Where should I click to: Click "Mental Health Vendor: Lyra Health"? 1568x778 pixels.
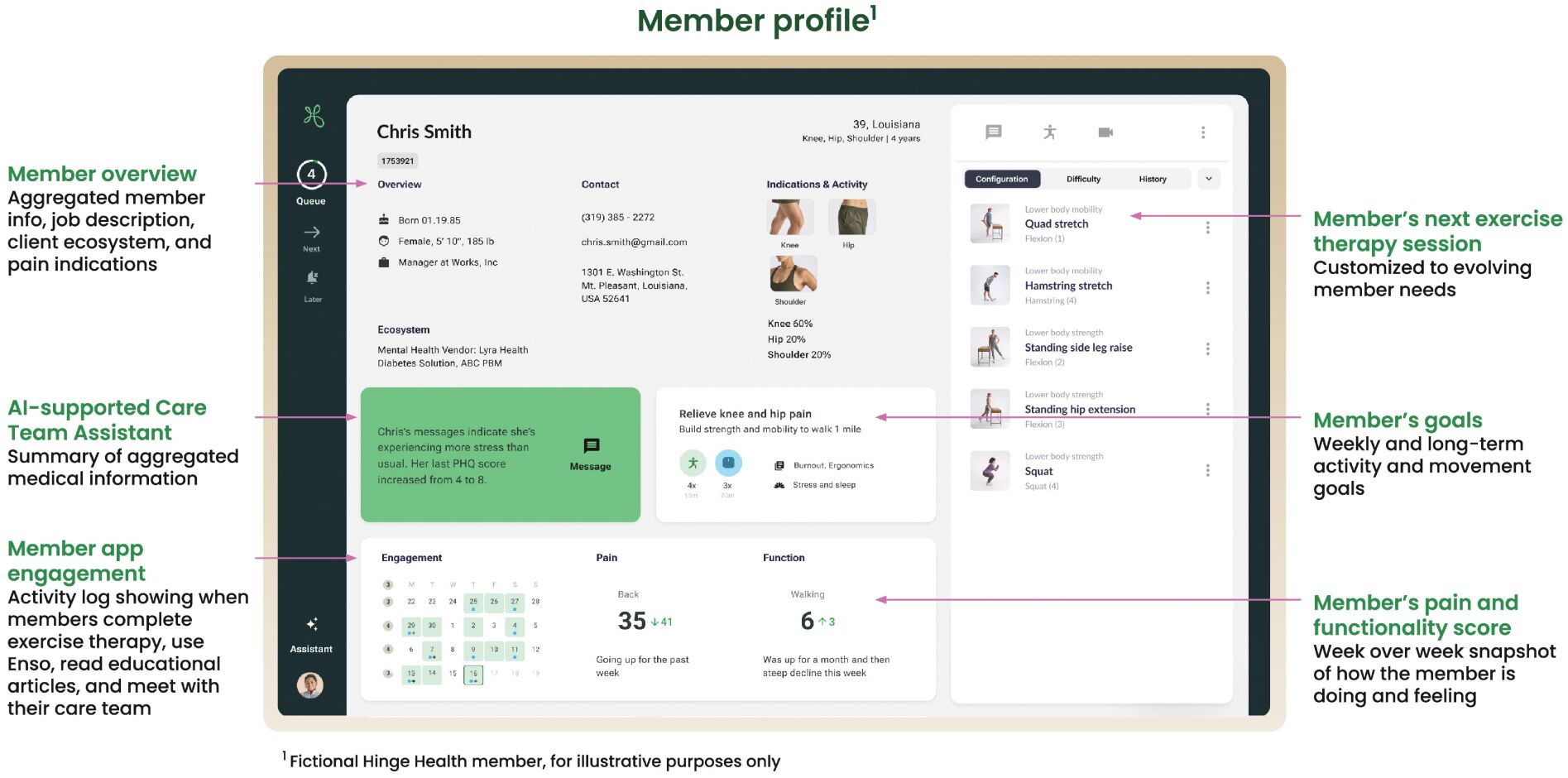453,350
